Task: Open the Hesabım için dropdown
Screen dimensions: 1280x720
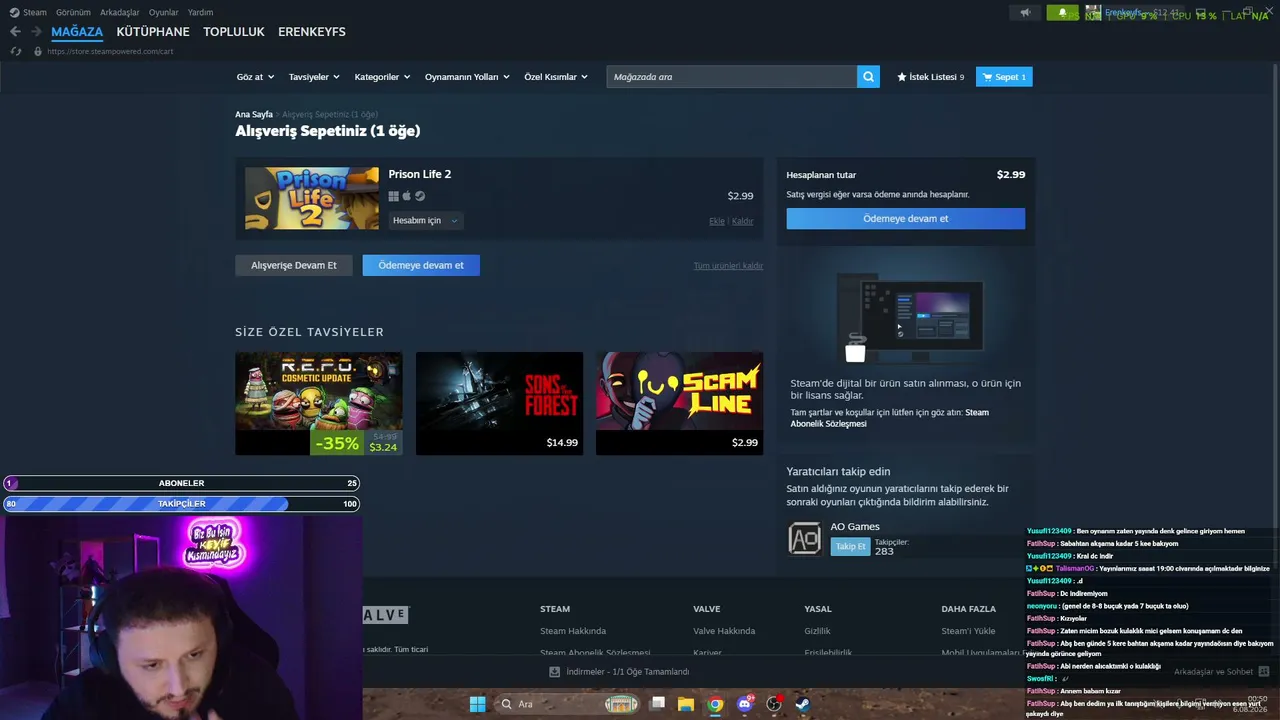Action: tap(426, 221)
